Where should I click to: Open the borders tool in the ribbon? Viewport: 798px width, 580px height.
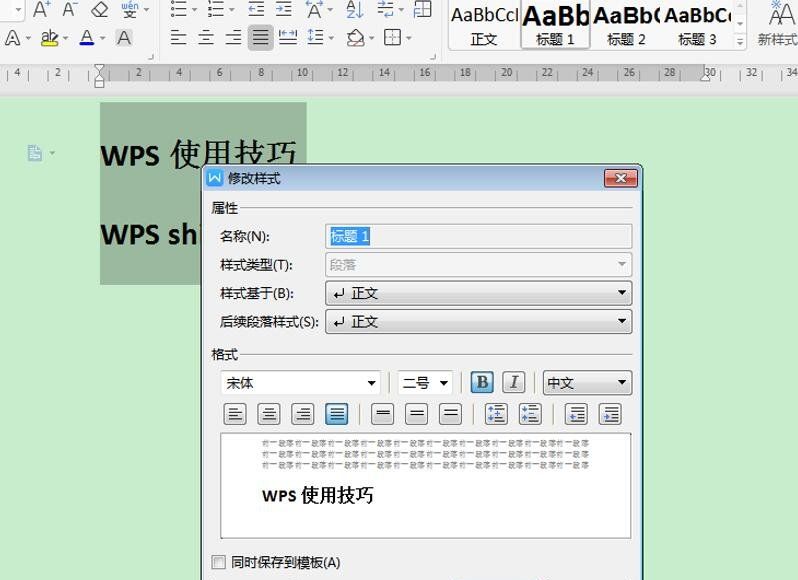pos(392,38)
